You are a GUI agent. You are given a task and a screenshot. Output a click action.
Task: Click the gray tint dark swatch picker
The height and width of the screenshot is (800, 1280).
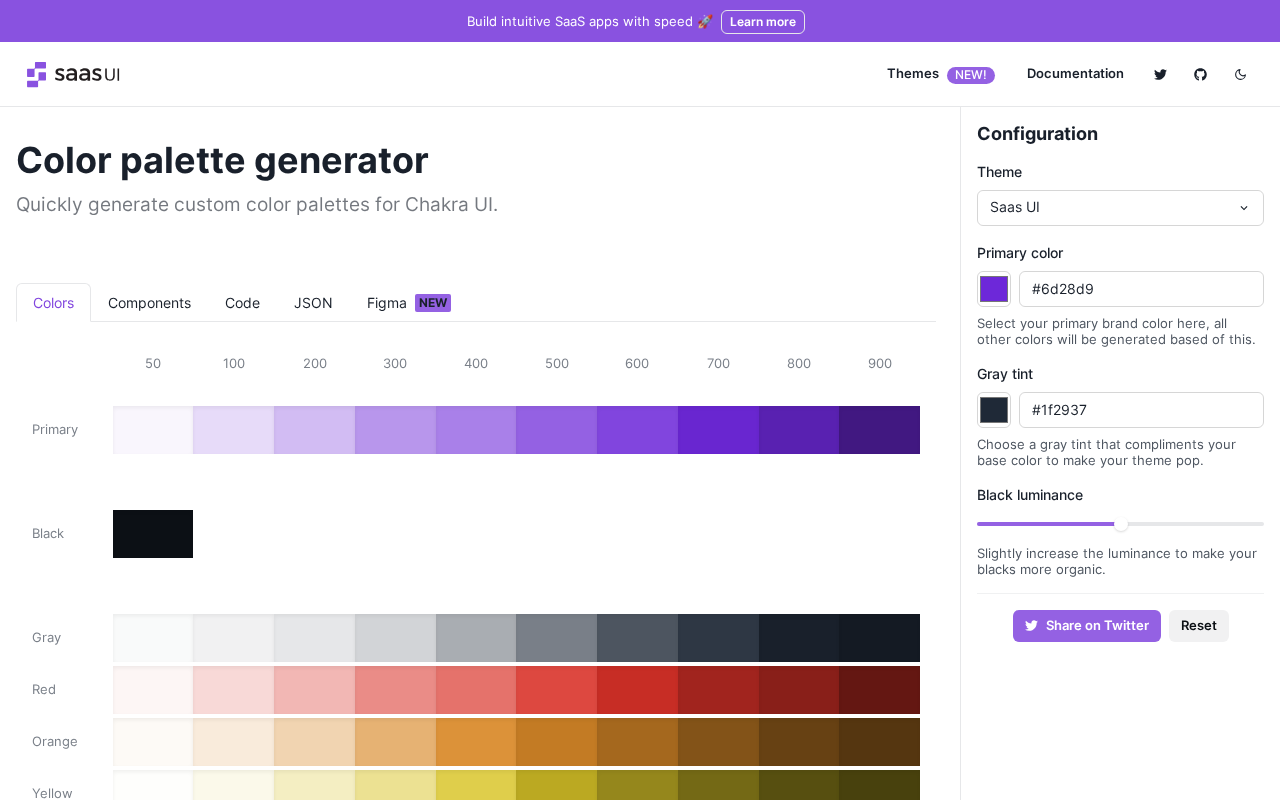[994, 410]
